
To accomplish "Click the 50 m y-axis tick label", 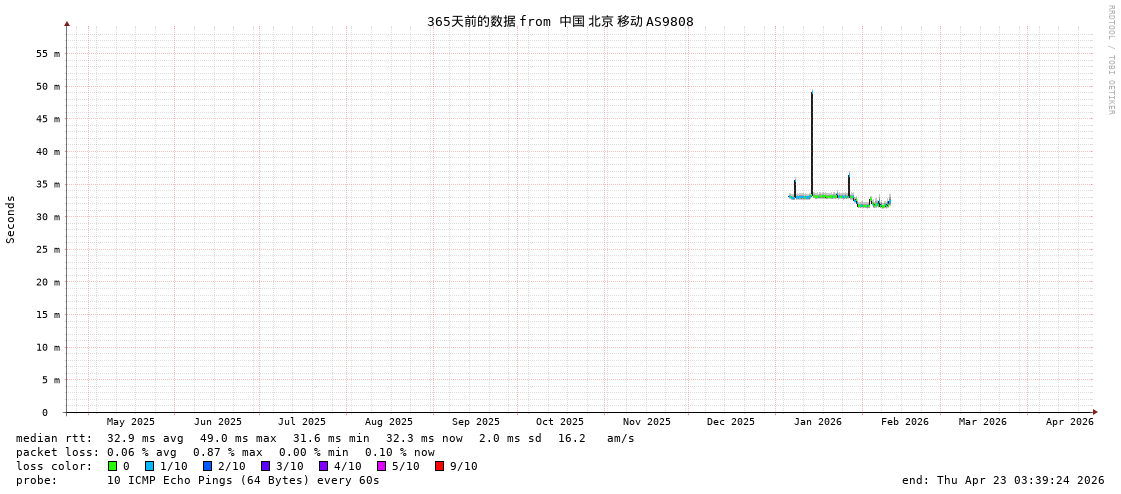I will (49, 87).
